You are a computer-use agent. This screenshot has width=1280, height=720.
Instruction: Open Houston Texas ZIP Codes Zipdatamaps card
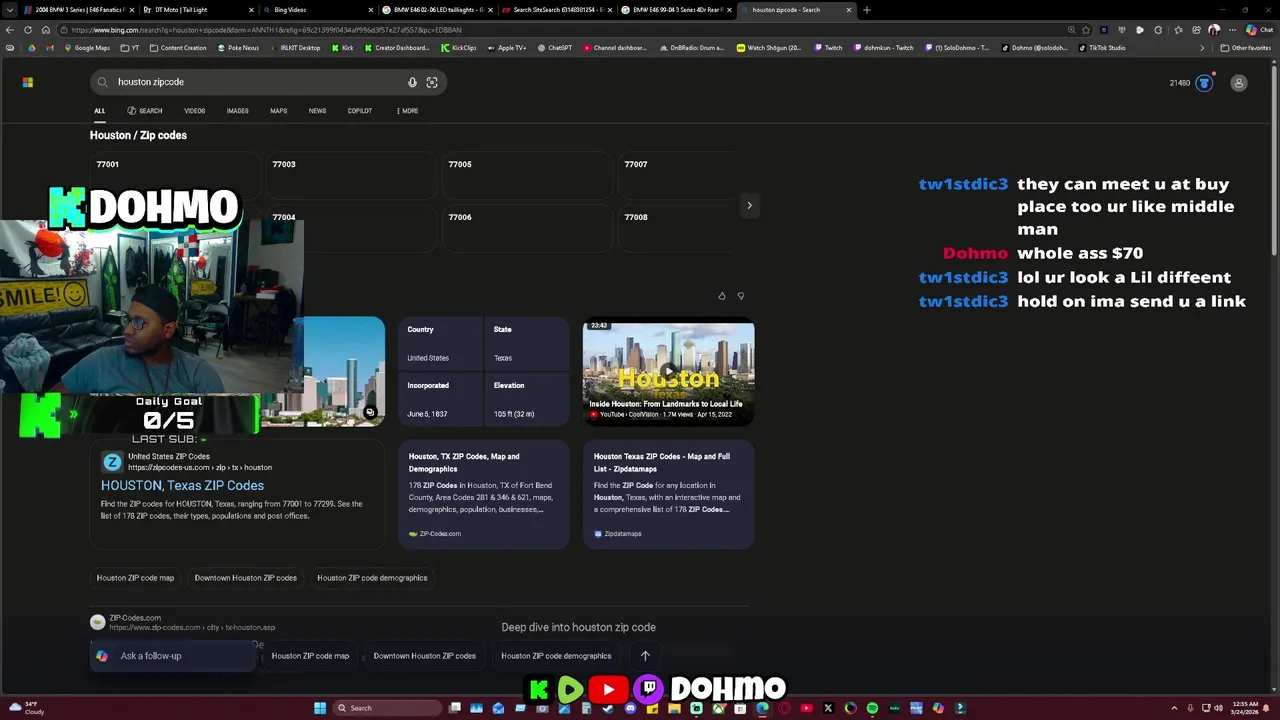pyautogui.click(x=668, y=494)
